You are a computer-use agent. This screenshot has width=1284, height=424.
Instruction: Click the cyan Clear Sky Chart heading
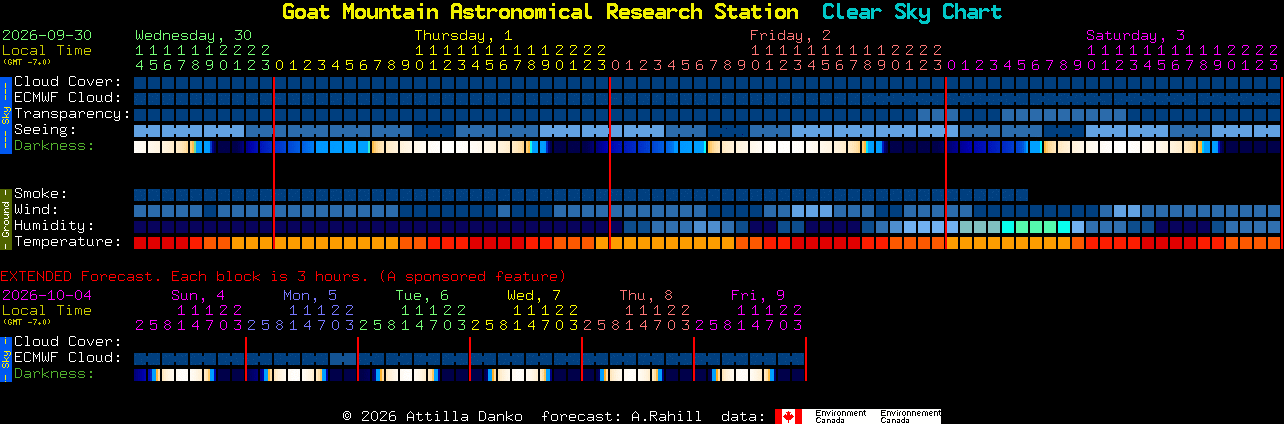coord(911,12)
